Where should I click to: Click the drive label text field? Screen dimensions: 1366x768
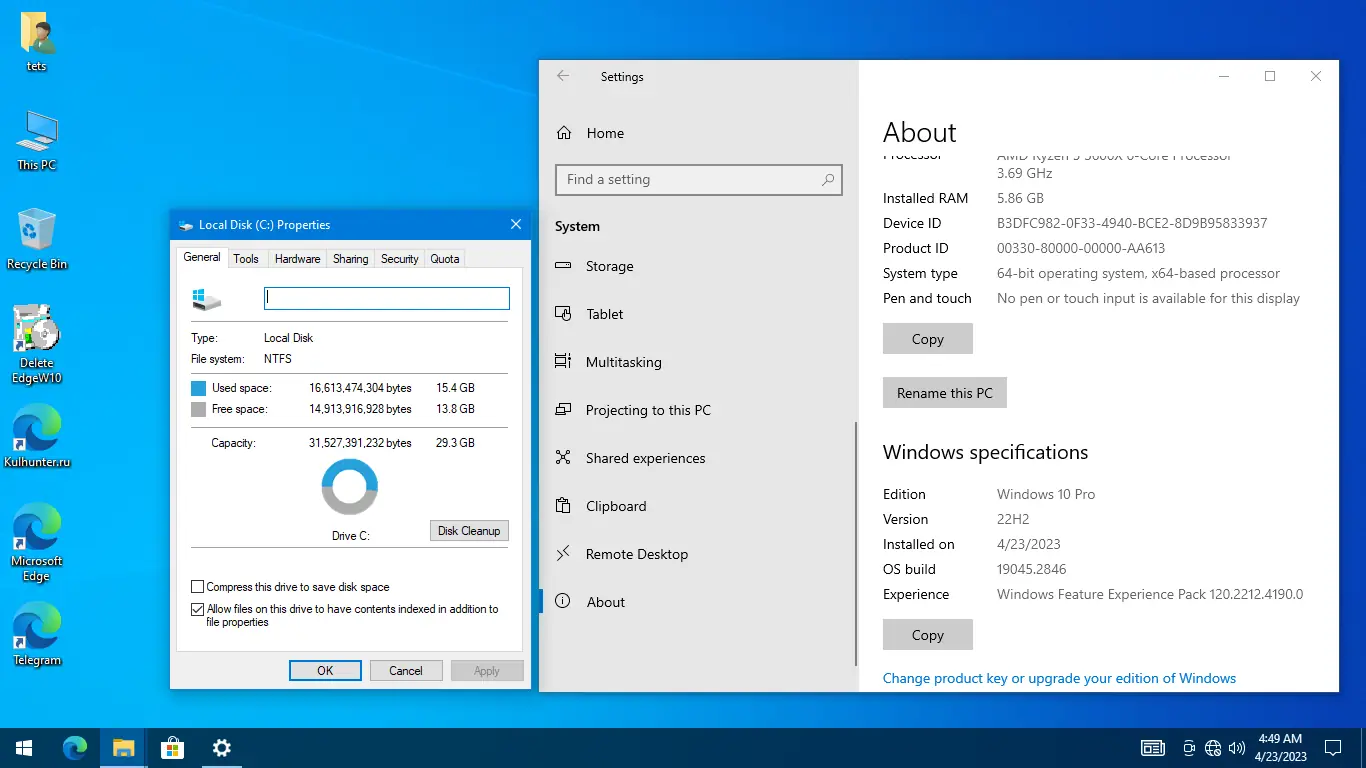click(x=387, y=298)
